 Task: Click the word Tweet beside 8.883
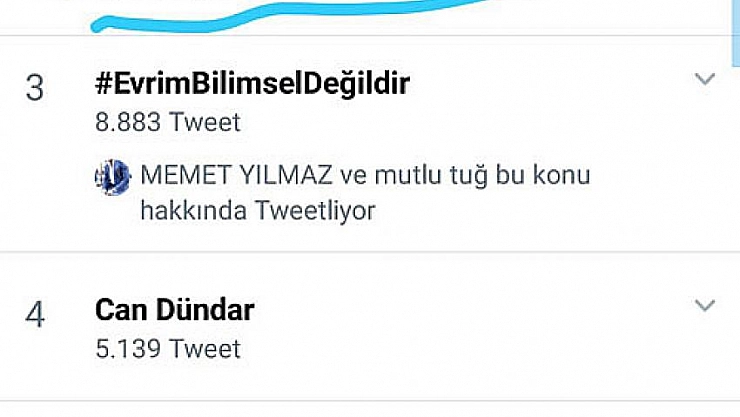205,122
